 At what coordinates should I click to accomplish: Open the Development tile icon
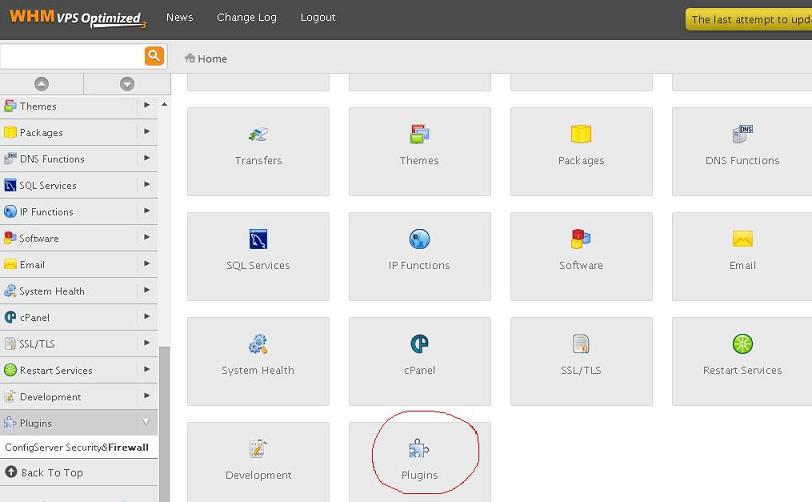pyautogui.click(x=258, y=449)
